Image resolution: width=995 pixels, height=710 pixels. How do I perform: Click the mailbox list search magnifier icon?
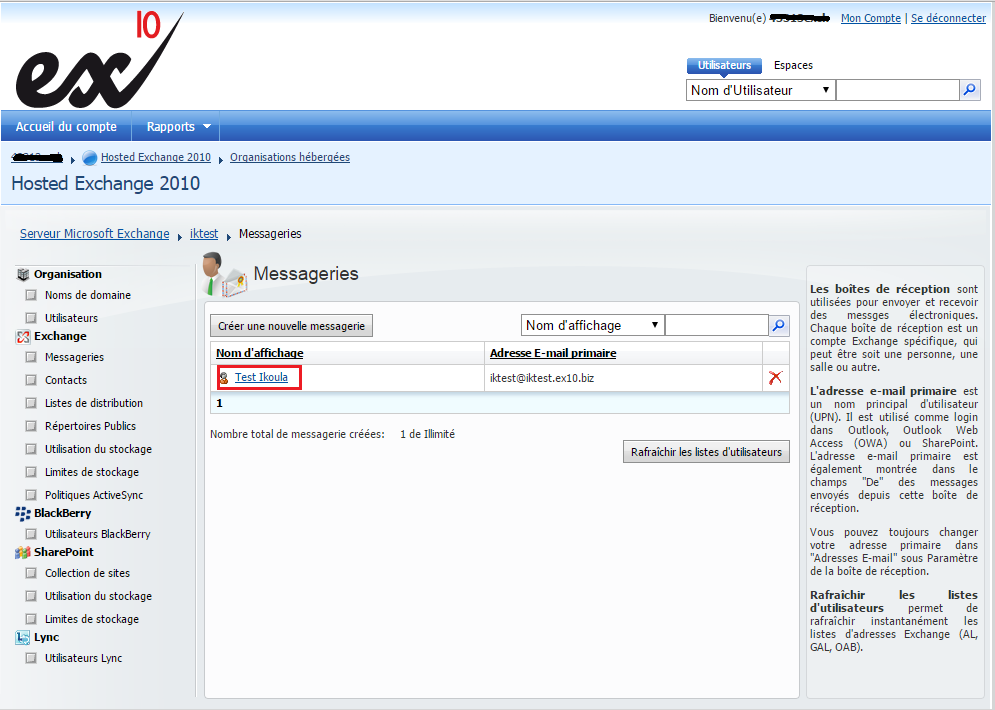[779, 325]
